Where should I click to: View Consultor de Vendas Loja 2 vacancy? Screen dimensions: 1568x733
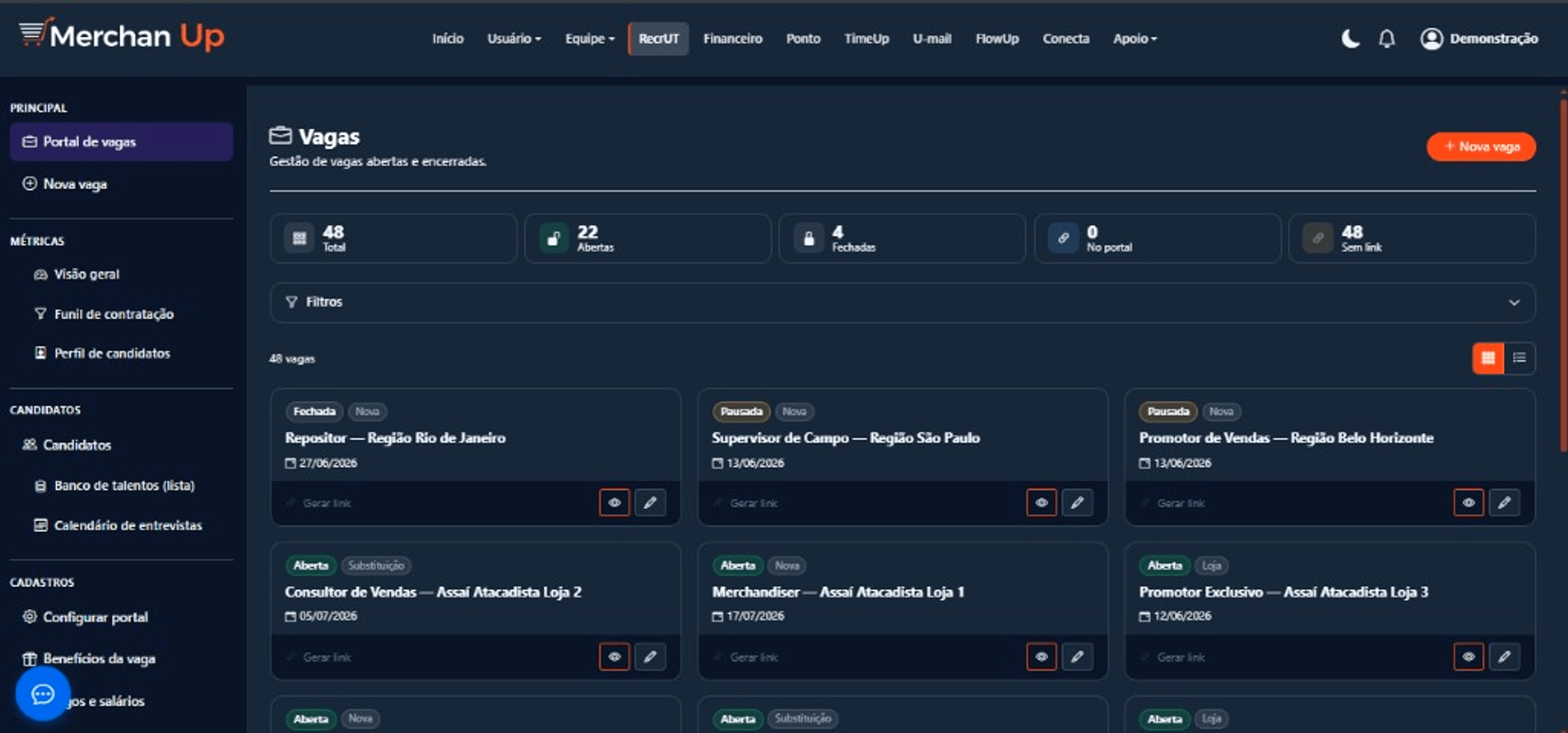(614, 656)
